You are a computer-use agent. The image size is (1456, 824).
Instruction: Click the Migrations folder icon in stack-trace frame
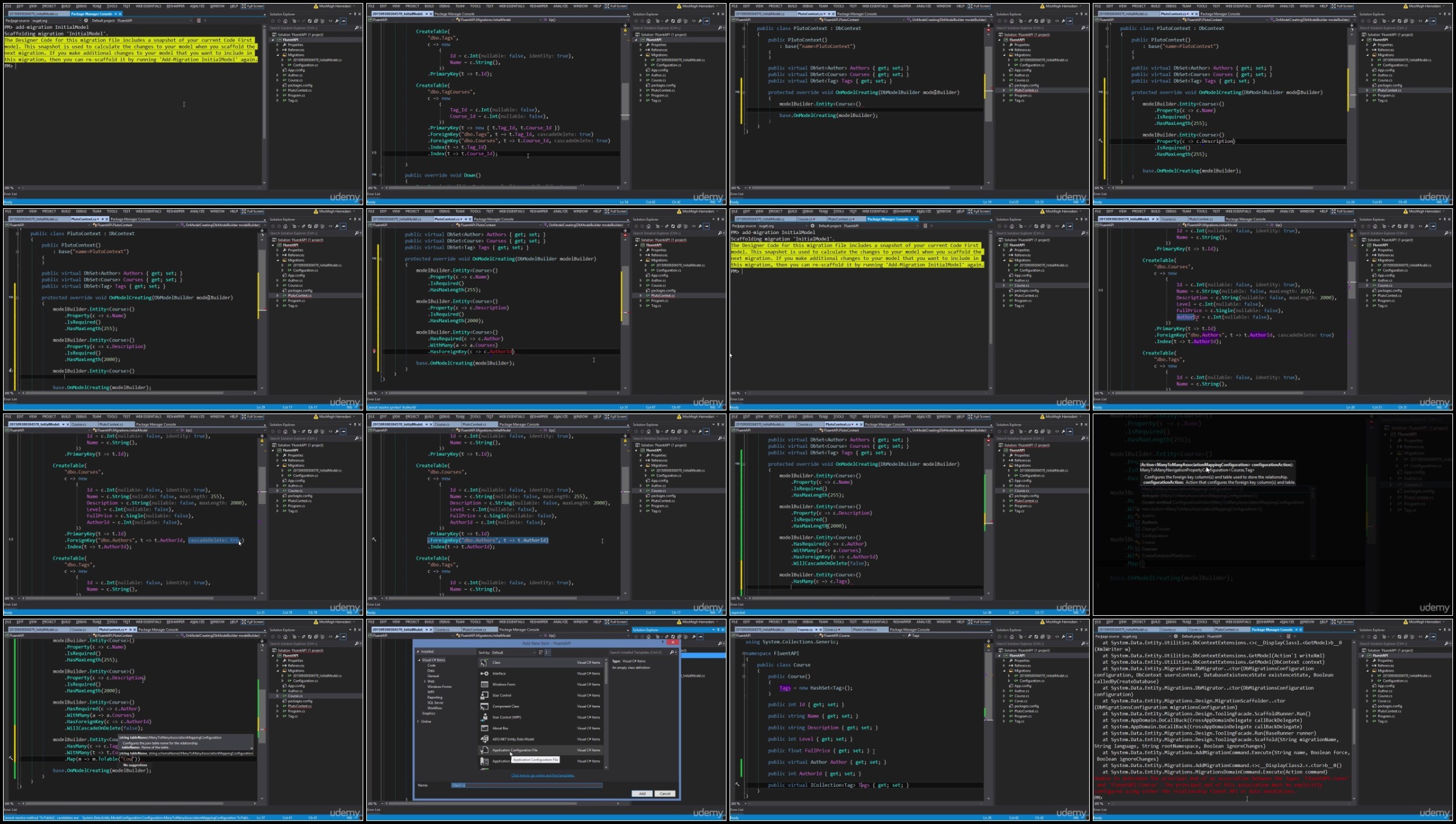1374,670
